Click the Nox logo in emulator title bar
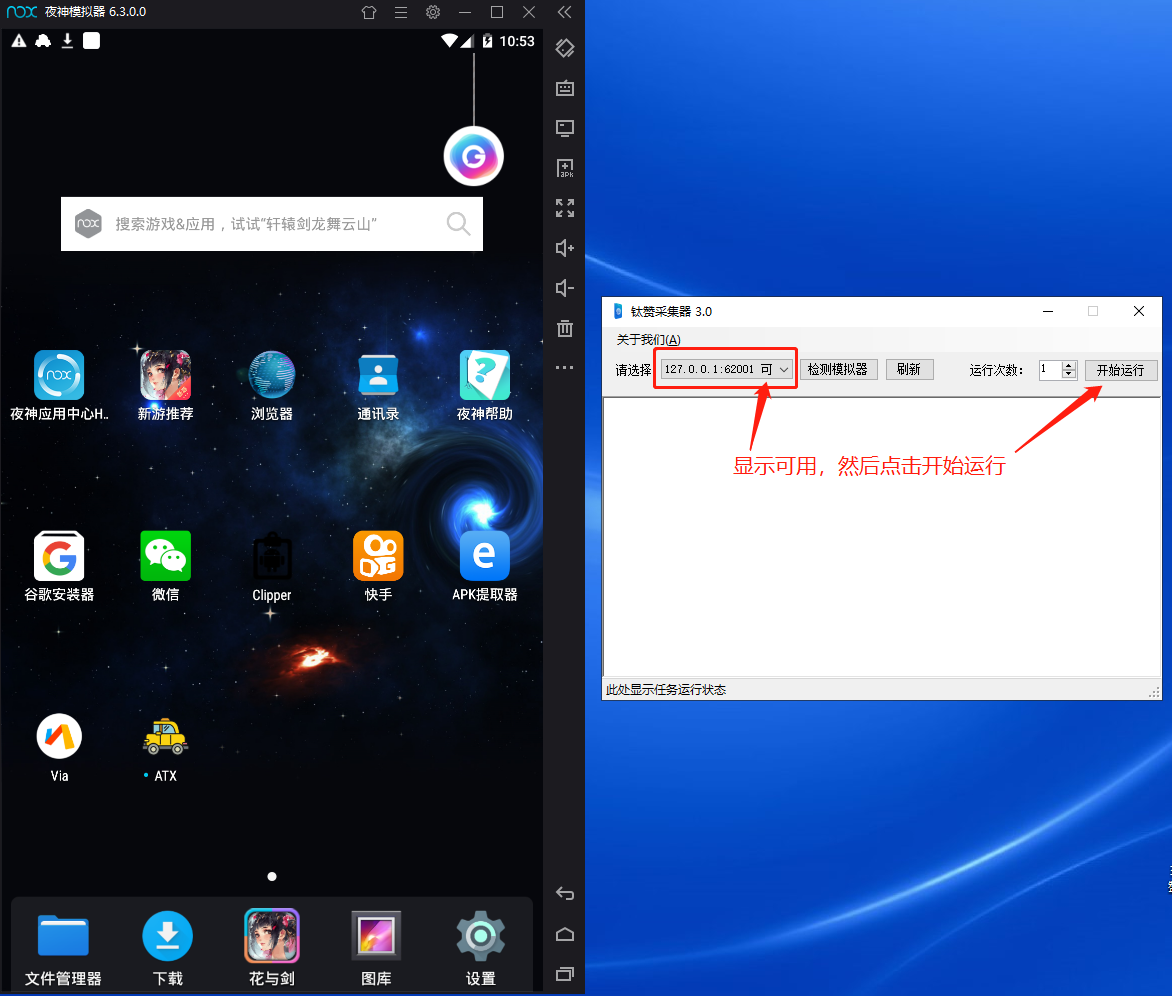Viewport: 1172px width, 996px height. point(22,12)
